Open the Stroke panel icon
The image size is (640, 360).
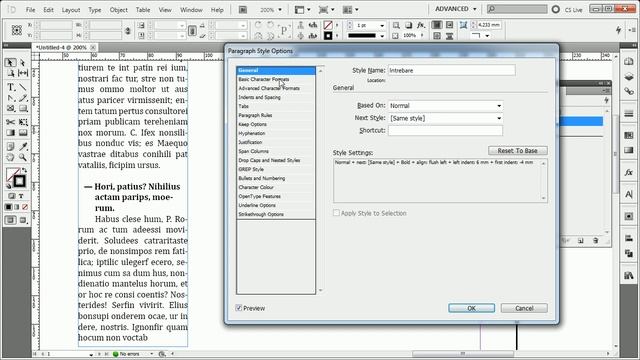629,114
